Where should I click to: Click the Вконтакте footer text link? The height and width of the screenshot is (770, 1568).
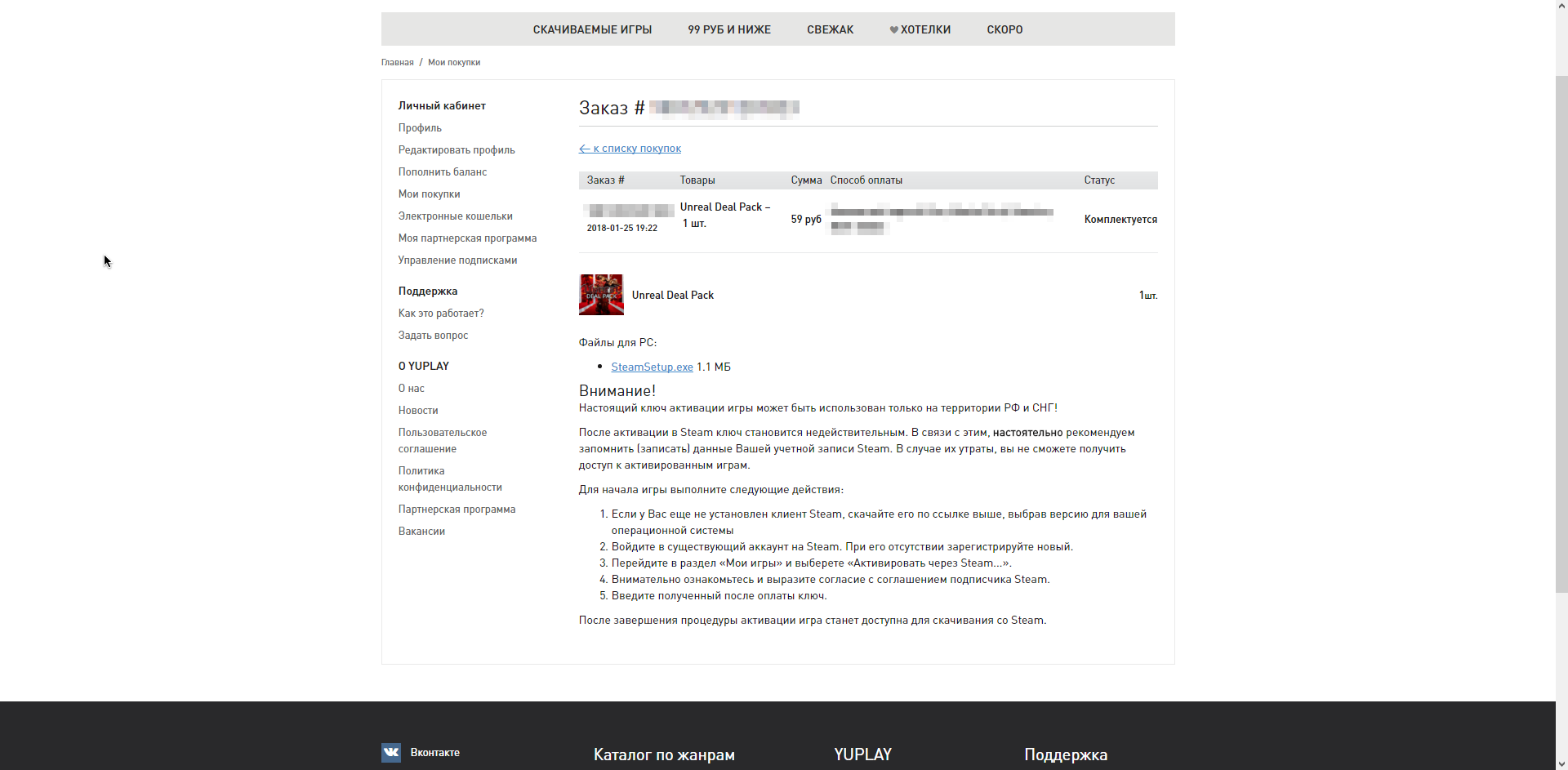tap(434, 752)
